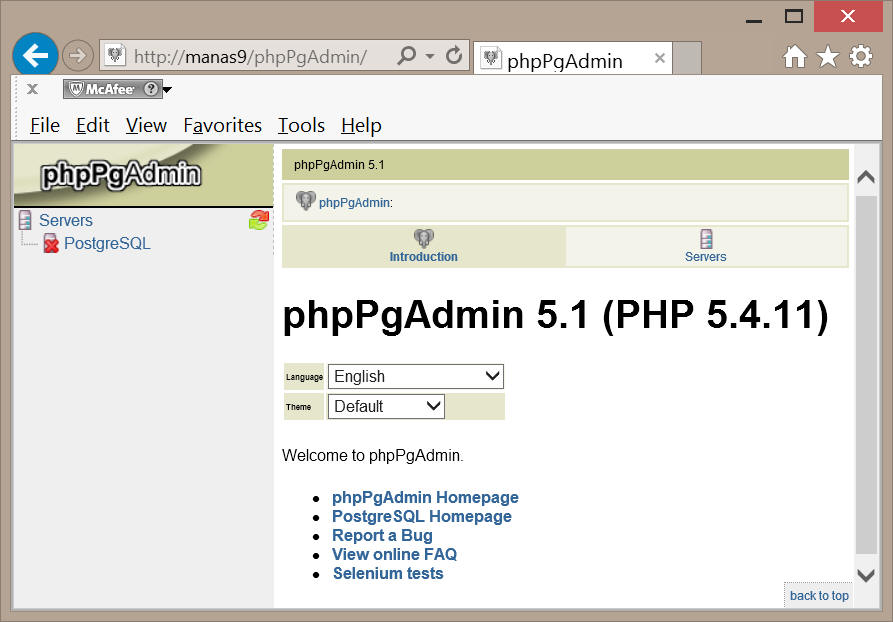
Task: Click the Servers icon in the tree panel
Action: point(25,220)
